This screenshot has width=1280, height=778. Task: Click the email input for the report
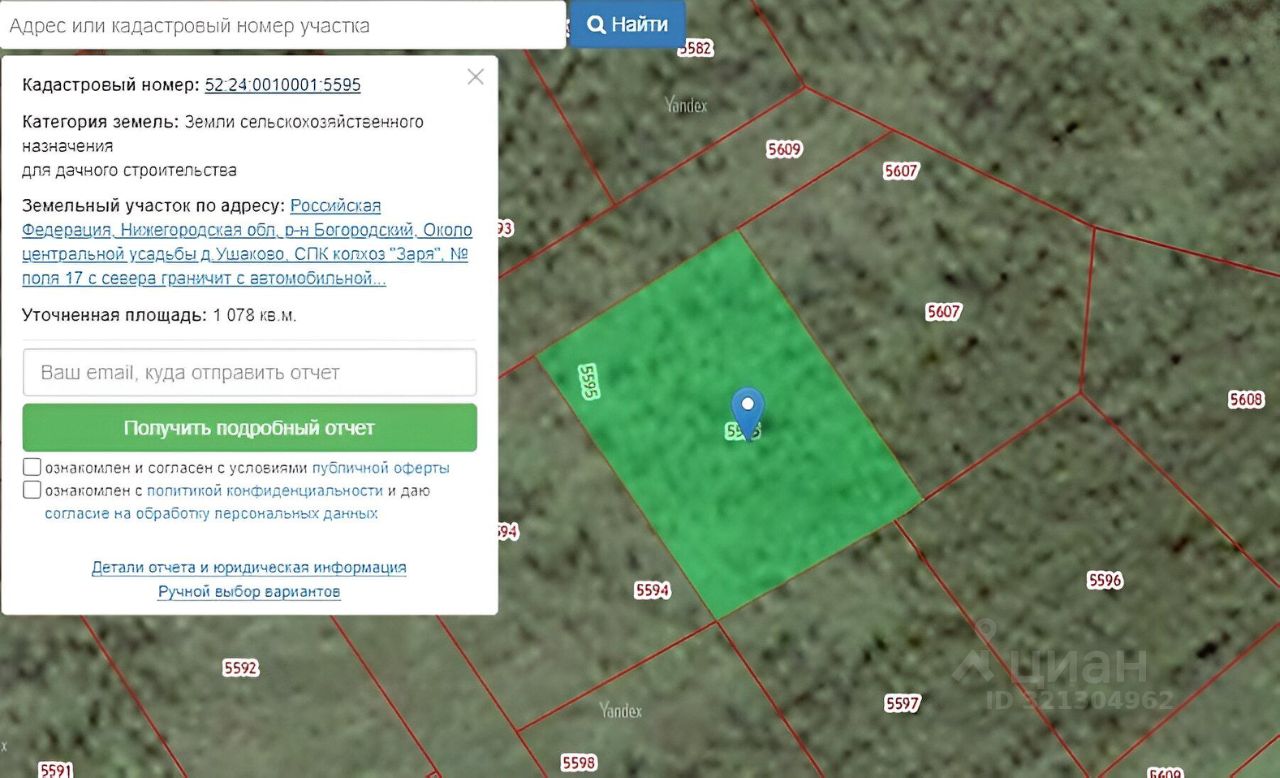point(250,373)
